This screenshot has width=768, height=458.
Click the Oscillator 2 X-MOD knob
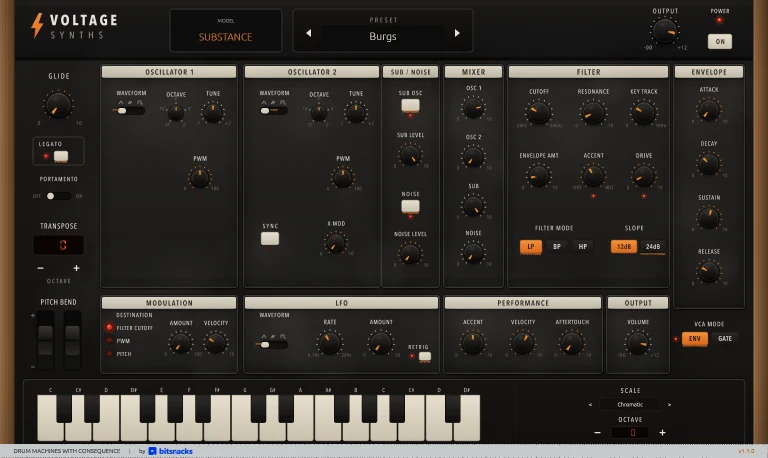point(336,243)
